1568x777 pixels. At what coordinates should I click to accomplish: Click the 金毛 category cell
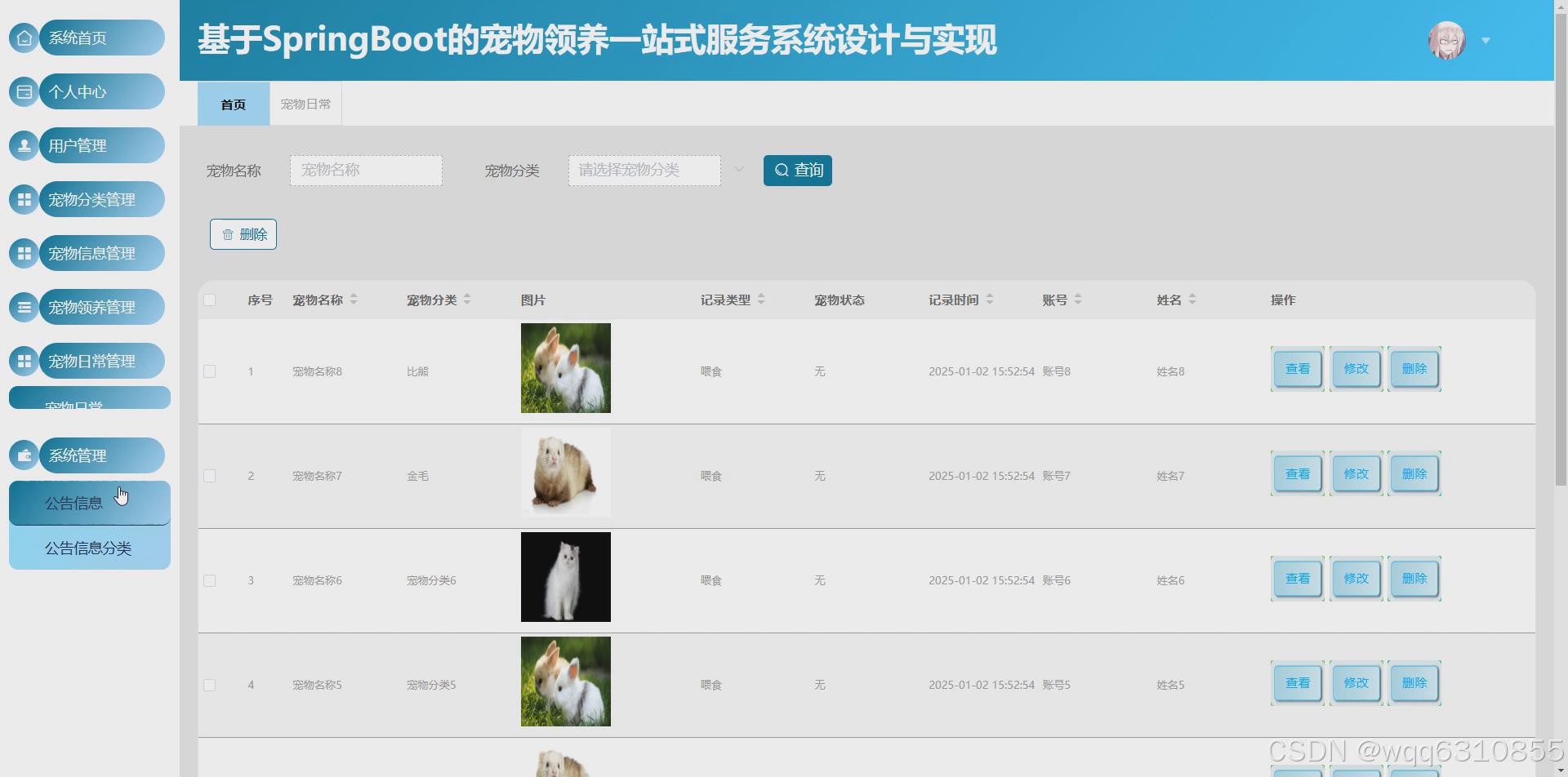[x=417, y=476]
